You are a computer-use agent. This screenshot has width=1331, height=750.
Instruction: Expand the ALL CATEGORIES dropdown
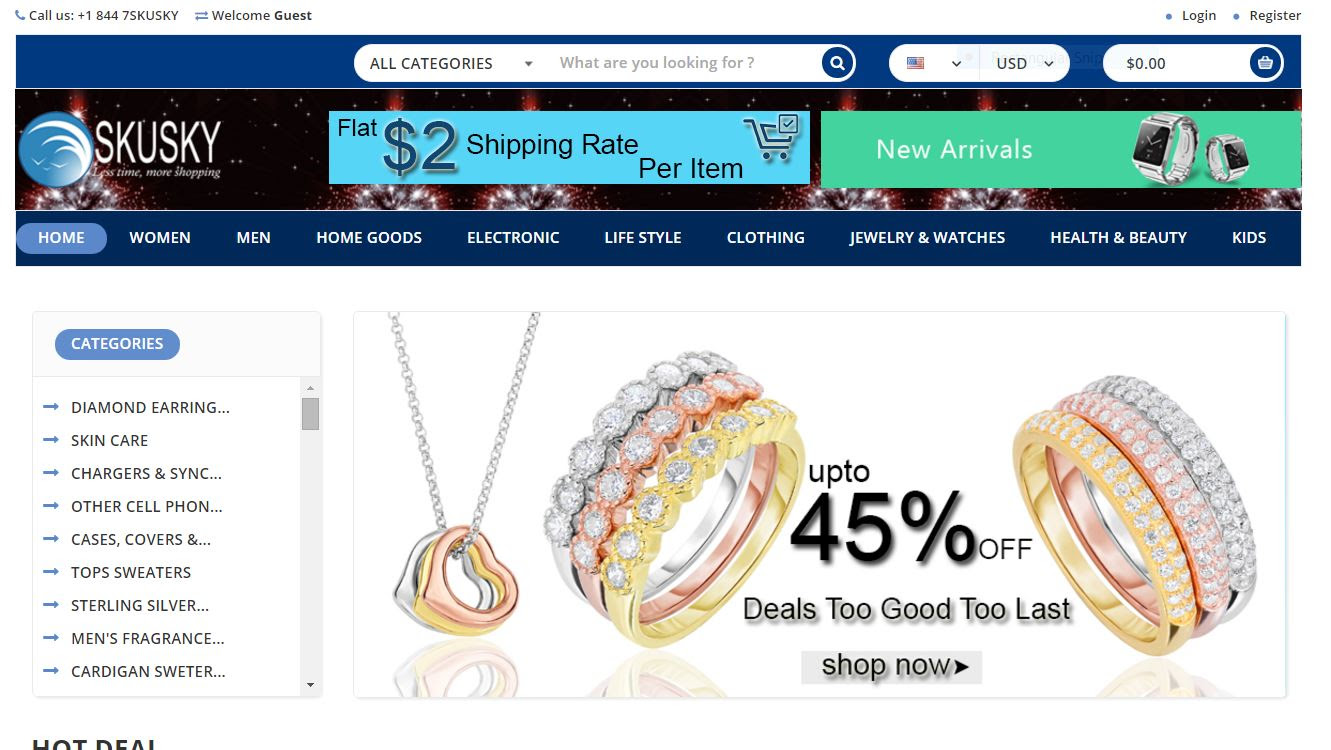(451, 63)
